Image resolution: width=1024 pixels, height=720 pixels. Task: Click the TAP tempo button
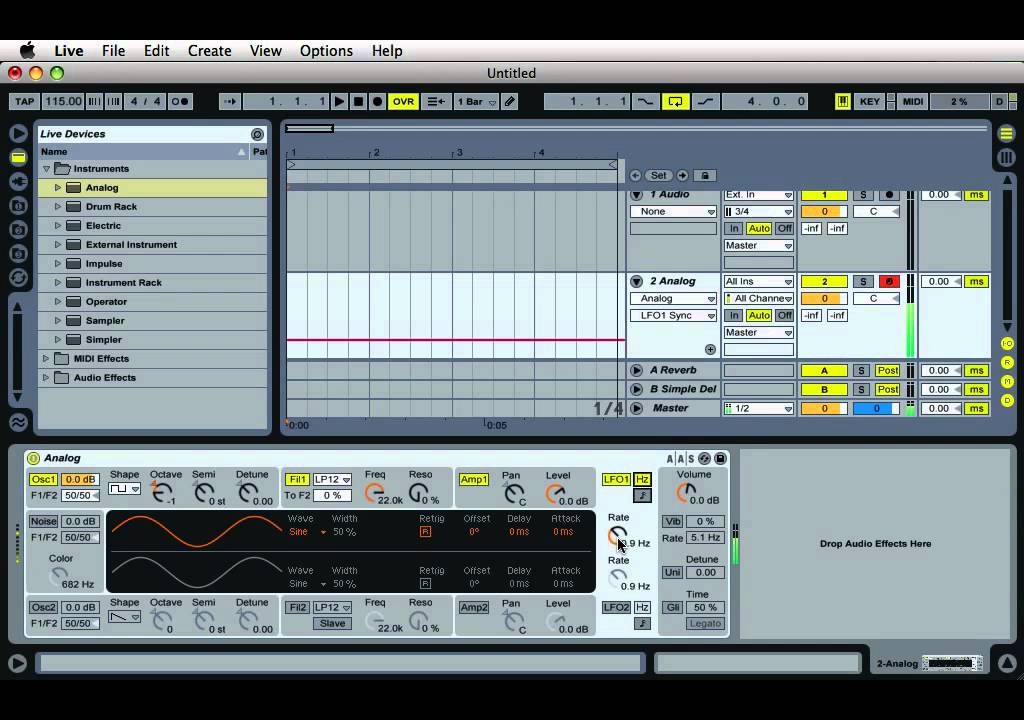click(x=24, y=101)
